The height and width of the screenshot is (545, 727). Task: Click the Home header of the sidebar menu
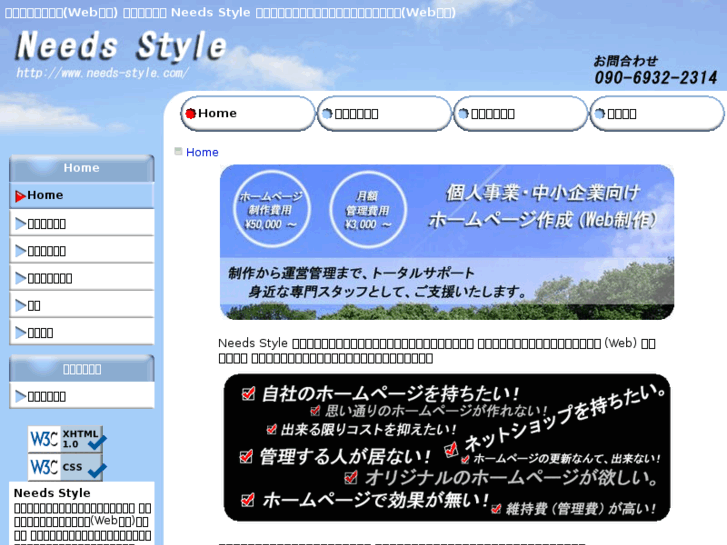(x=82, y=168)
